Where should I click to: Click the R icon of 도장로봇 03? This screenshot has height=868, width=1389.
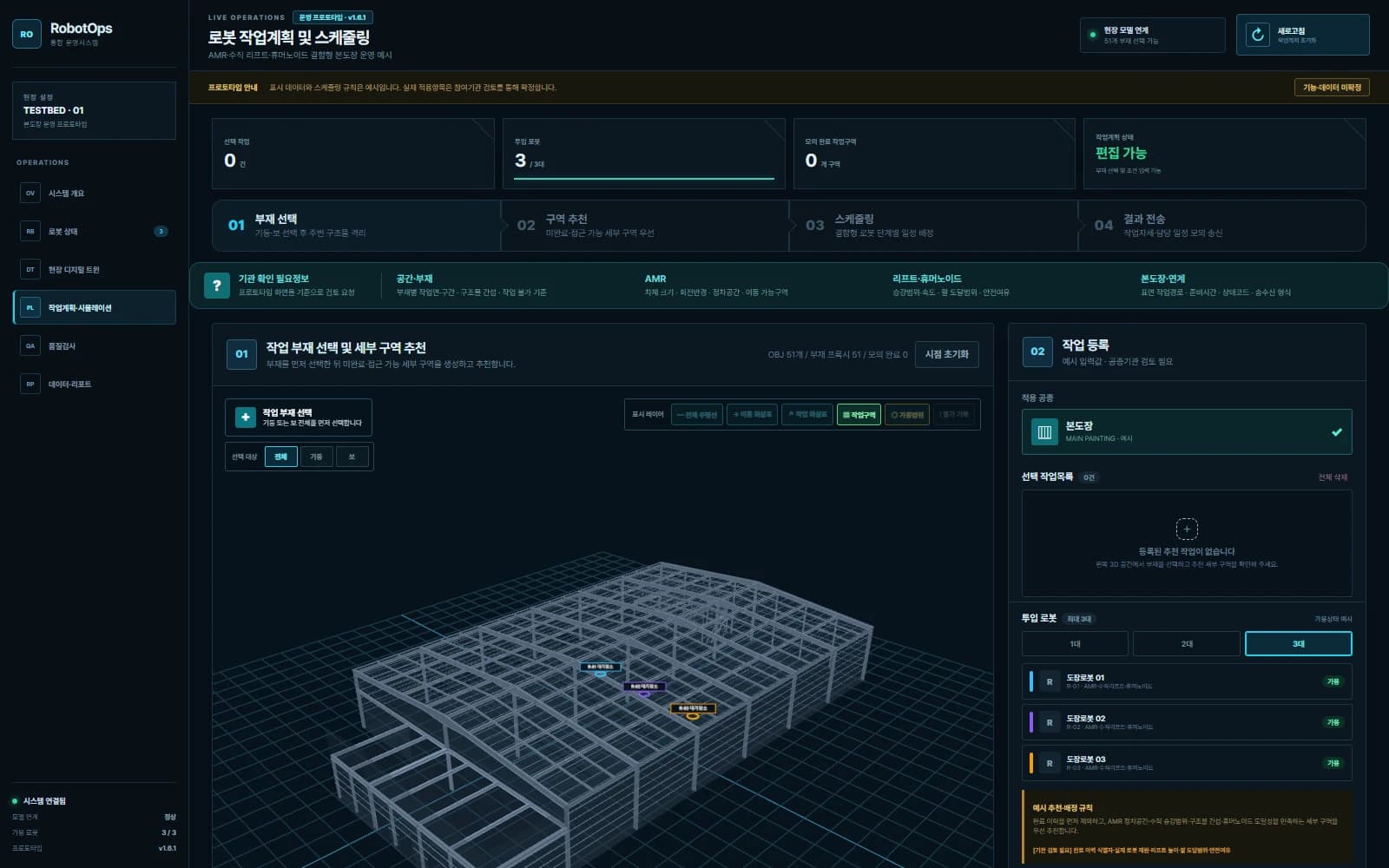[x=1050, y=763]
